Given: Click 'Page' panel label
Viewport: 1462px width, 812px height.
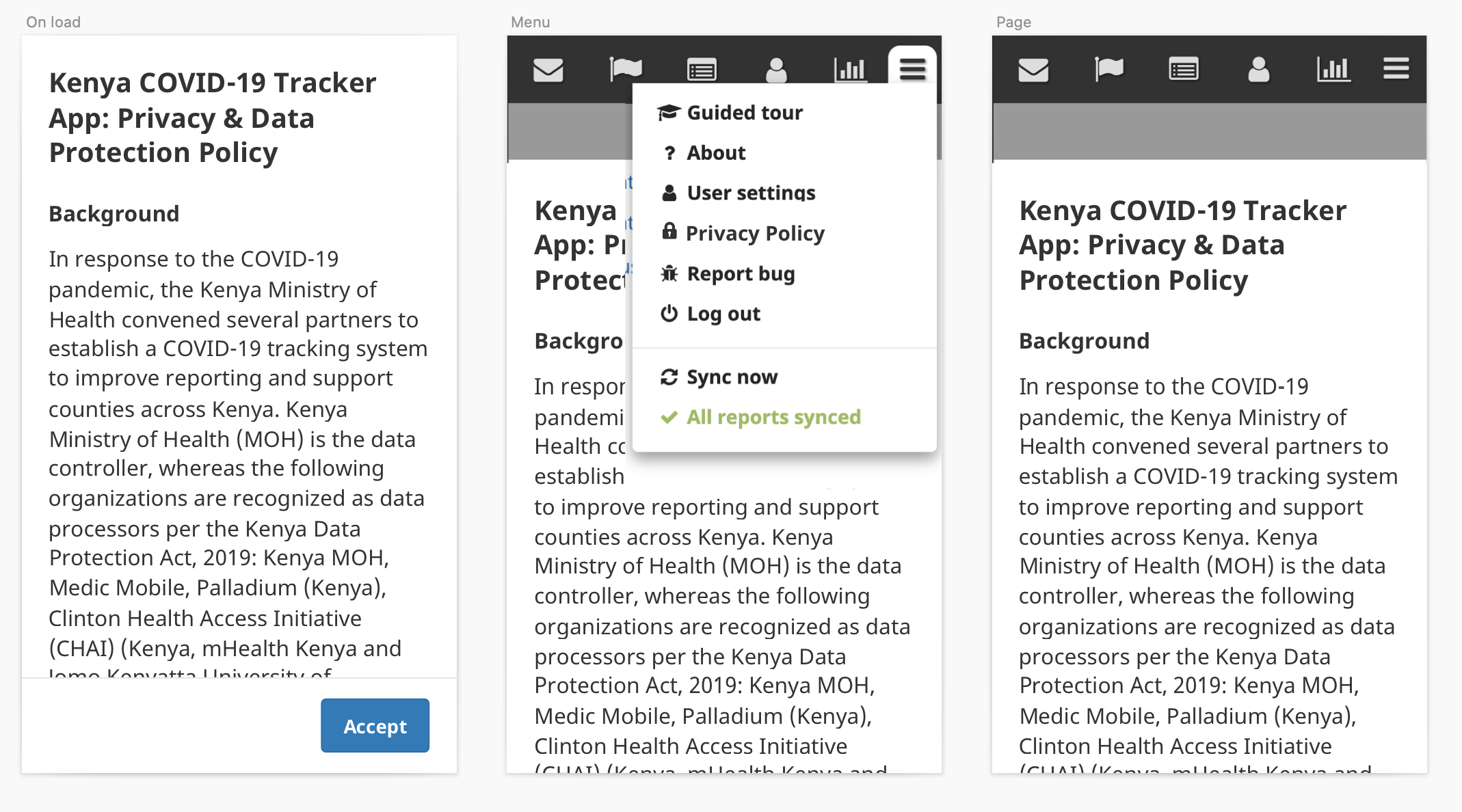Looking at the screenshot, I should click(1013, 22).
